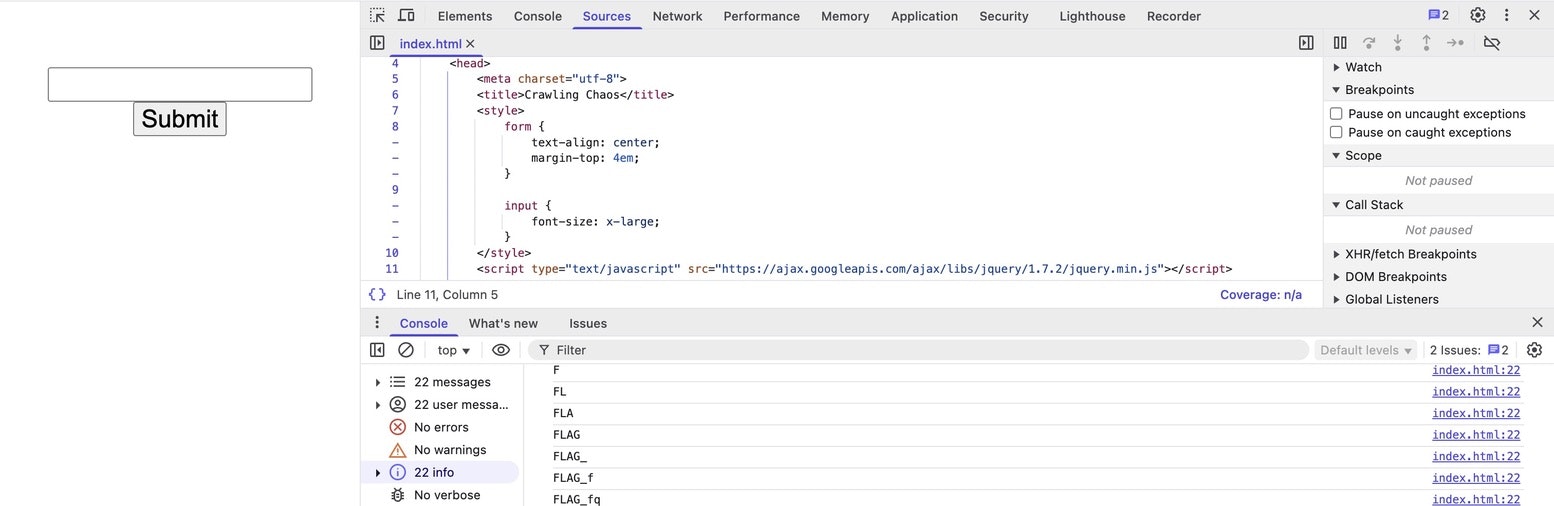The height and width of the screenshot is (506, 1554).
Task: Open the top context dropdown
Action: (x=454, y=350)
